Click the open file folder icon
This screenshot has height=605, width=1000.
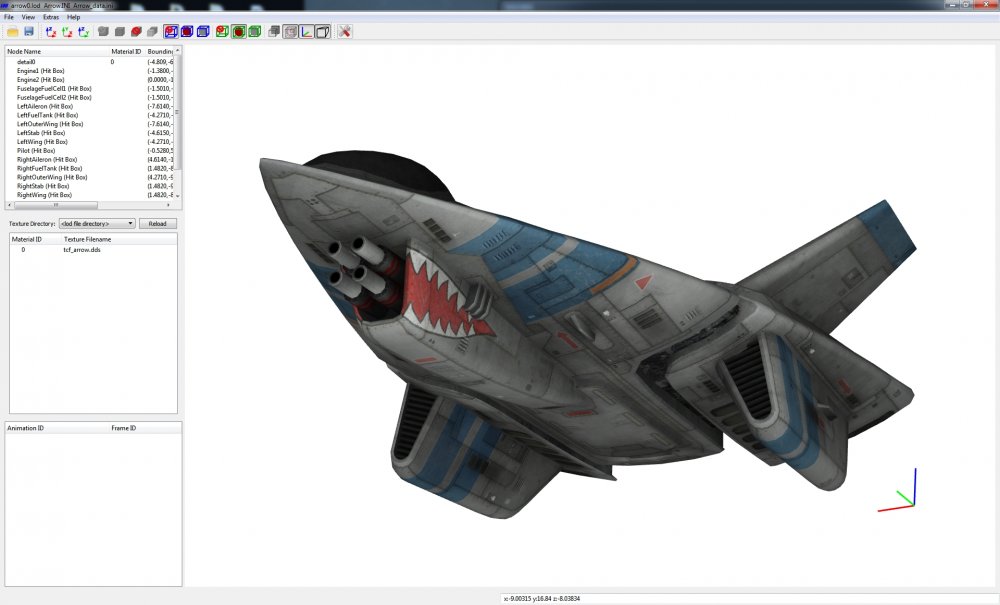(13, 31)
